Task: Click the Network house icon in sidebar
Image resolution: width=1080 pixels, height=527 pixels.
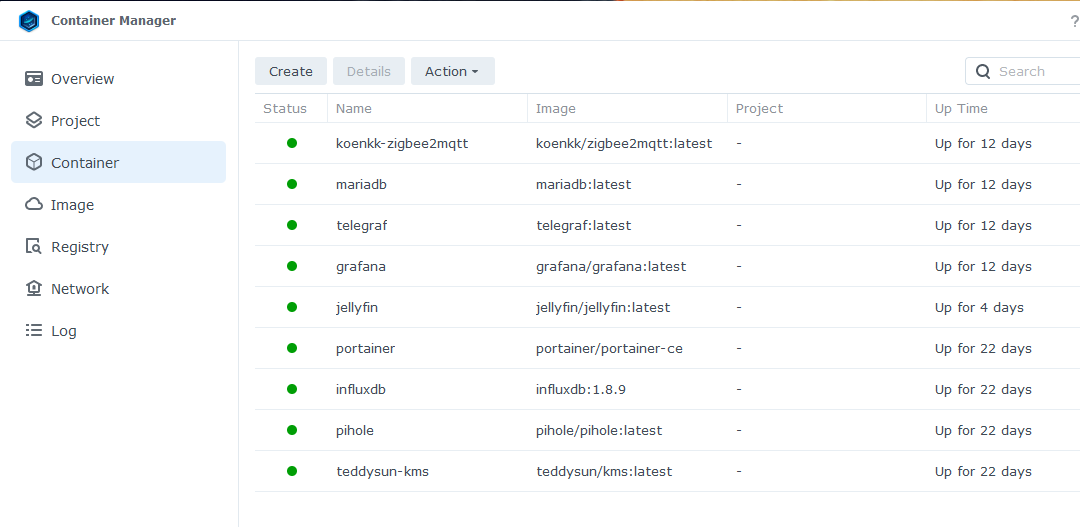Action: point(34,289)
